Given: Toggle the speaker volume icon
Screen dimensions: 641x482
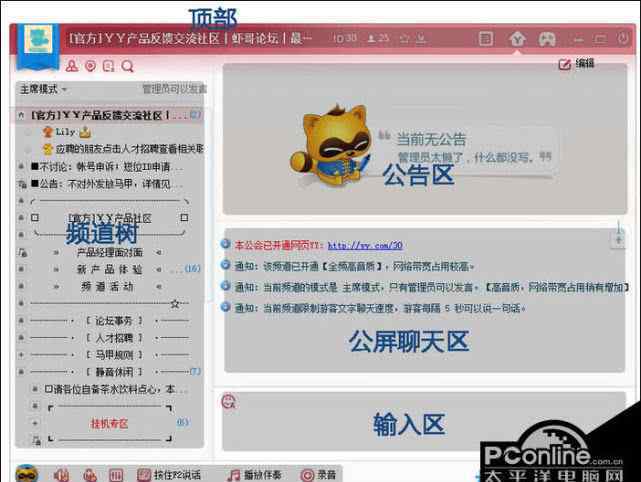Looking at the screenshot, I should [x=62, y=475].
